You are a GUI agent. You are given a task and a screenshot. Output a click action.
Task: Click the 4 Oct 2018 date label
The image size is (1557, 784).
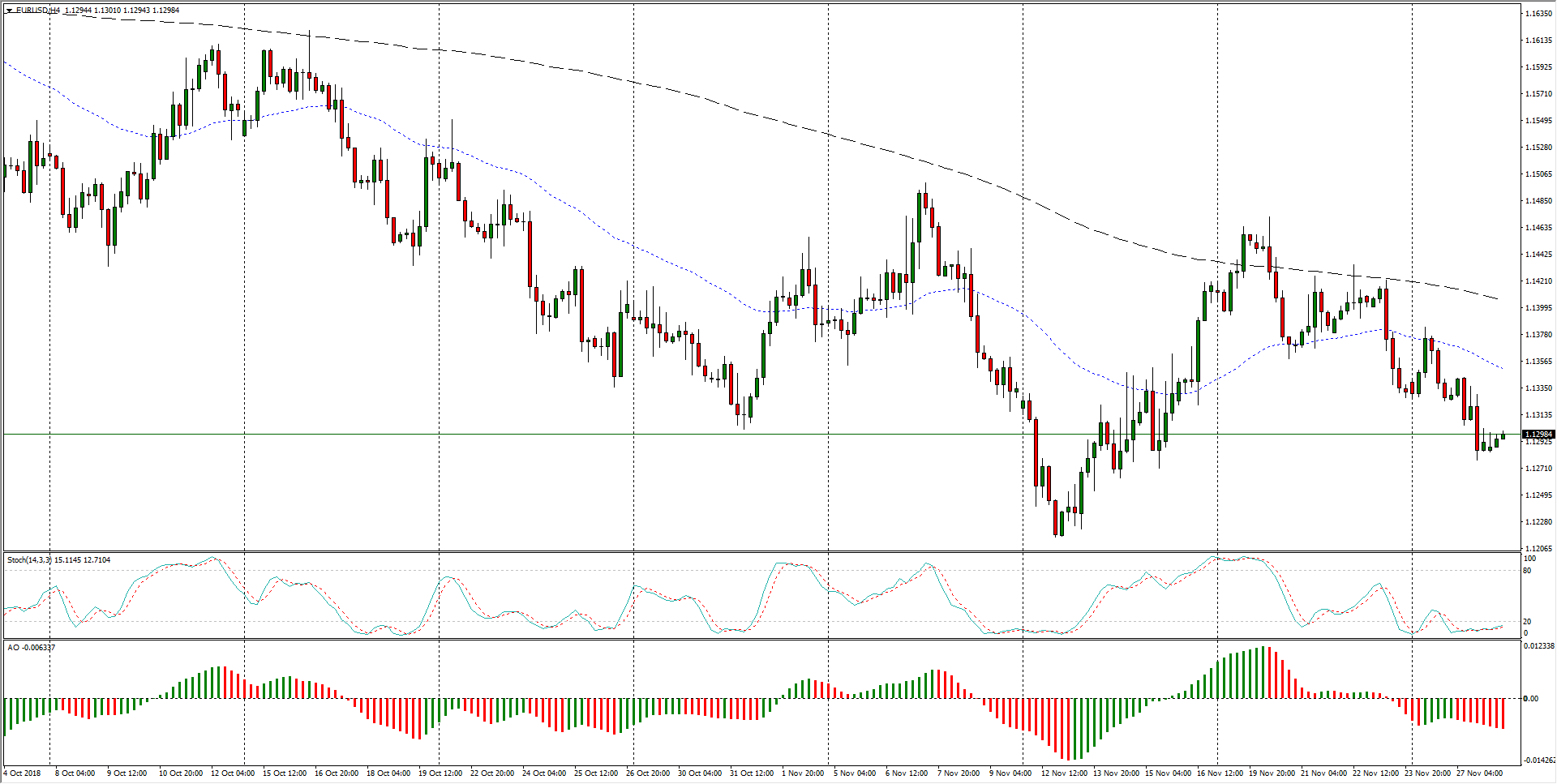[x=23, y=773]
